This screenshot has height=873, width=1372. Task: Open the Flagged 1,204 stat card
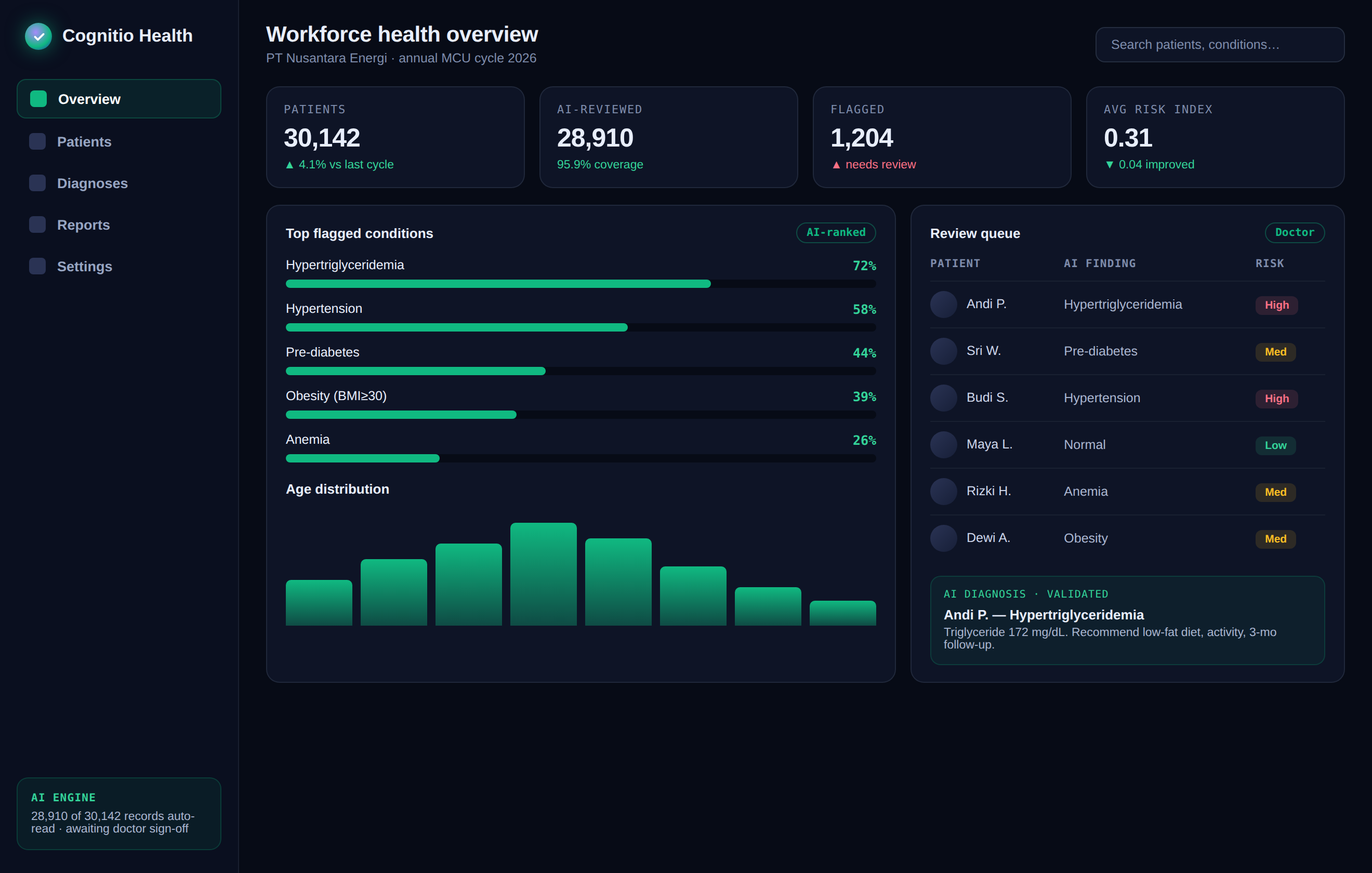coord(942,137)
